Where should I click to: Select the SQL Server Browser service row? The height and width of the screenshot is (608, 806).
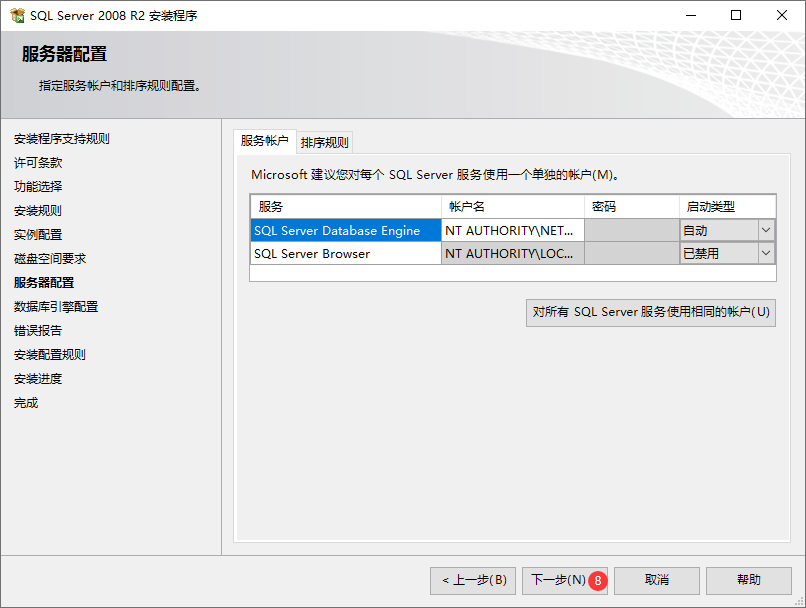pyautogui.click(x=346, y=253)
